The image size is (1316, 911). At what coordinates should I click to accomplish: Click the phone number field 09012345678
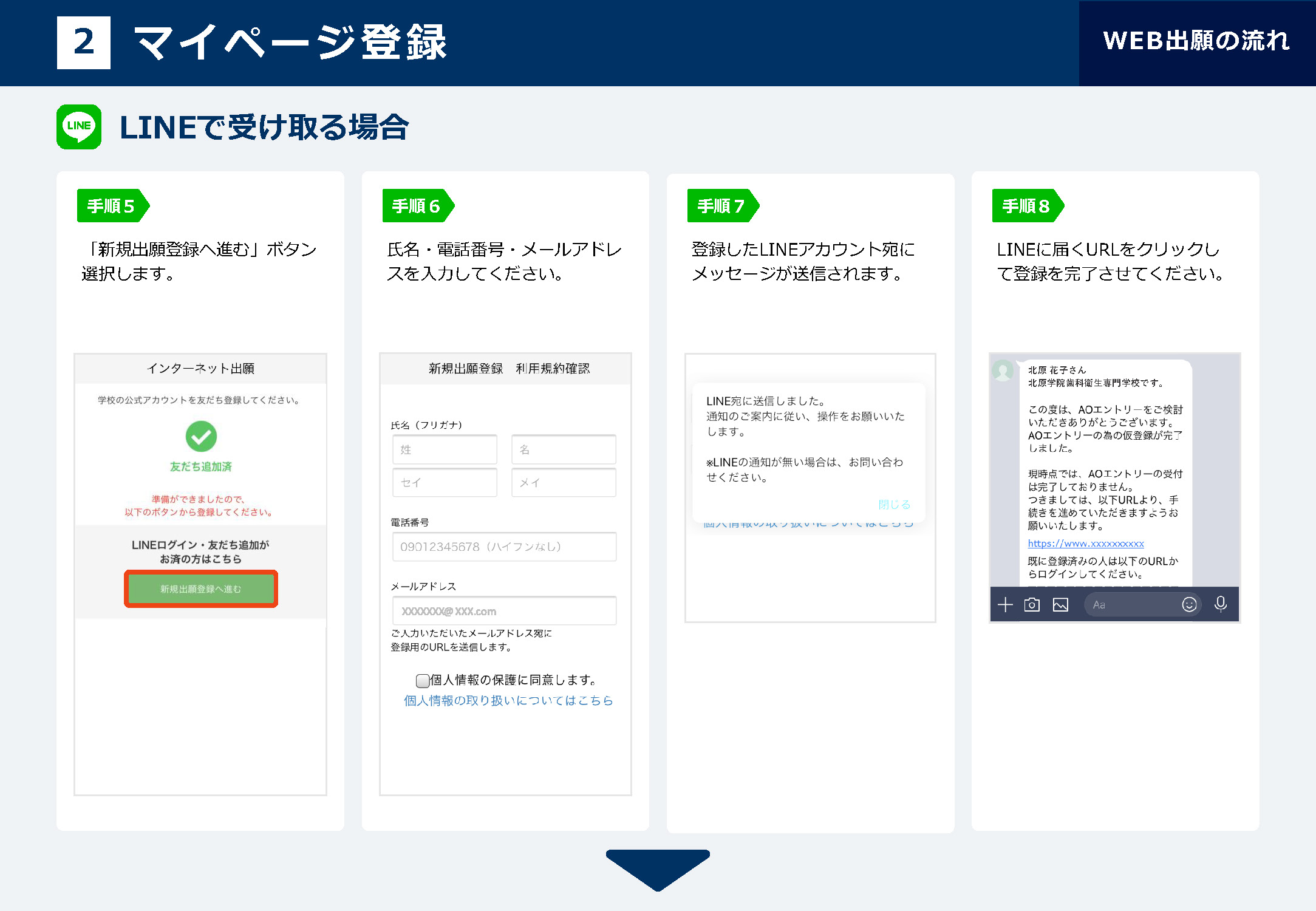tap(504, 547)
